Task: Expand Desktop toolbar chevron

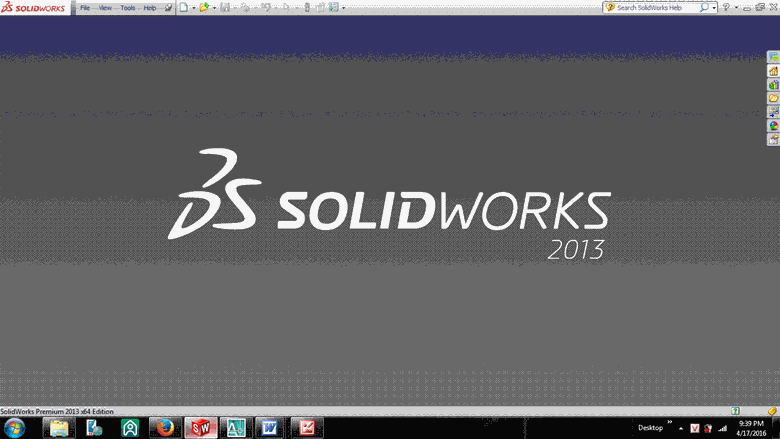Action: click(670, 422)
